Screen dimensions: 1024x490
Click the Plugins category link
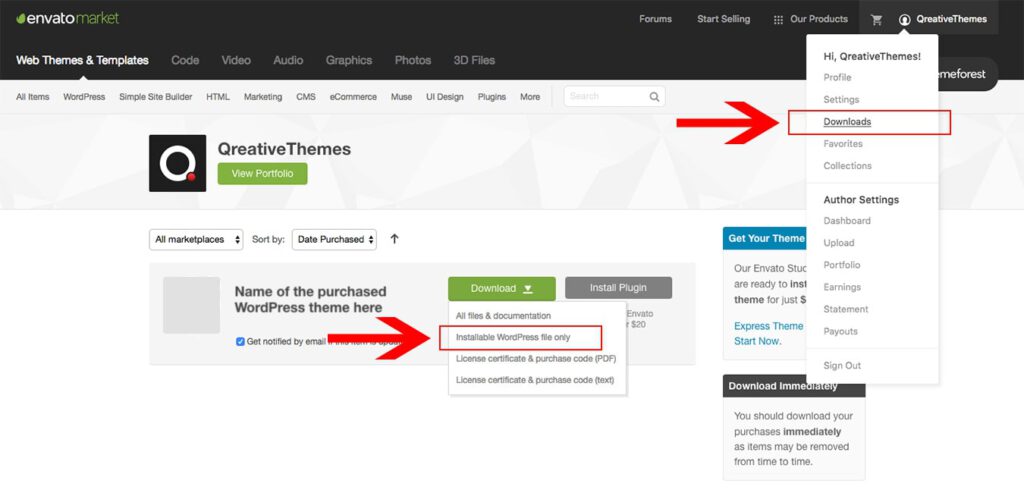point(492,97)
